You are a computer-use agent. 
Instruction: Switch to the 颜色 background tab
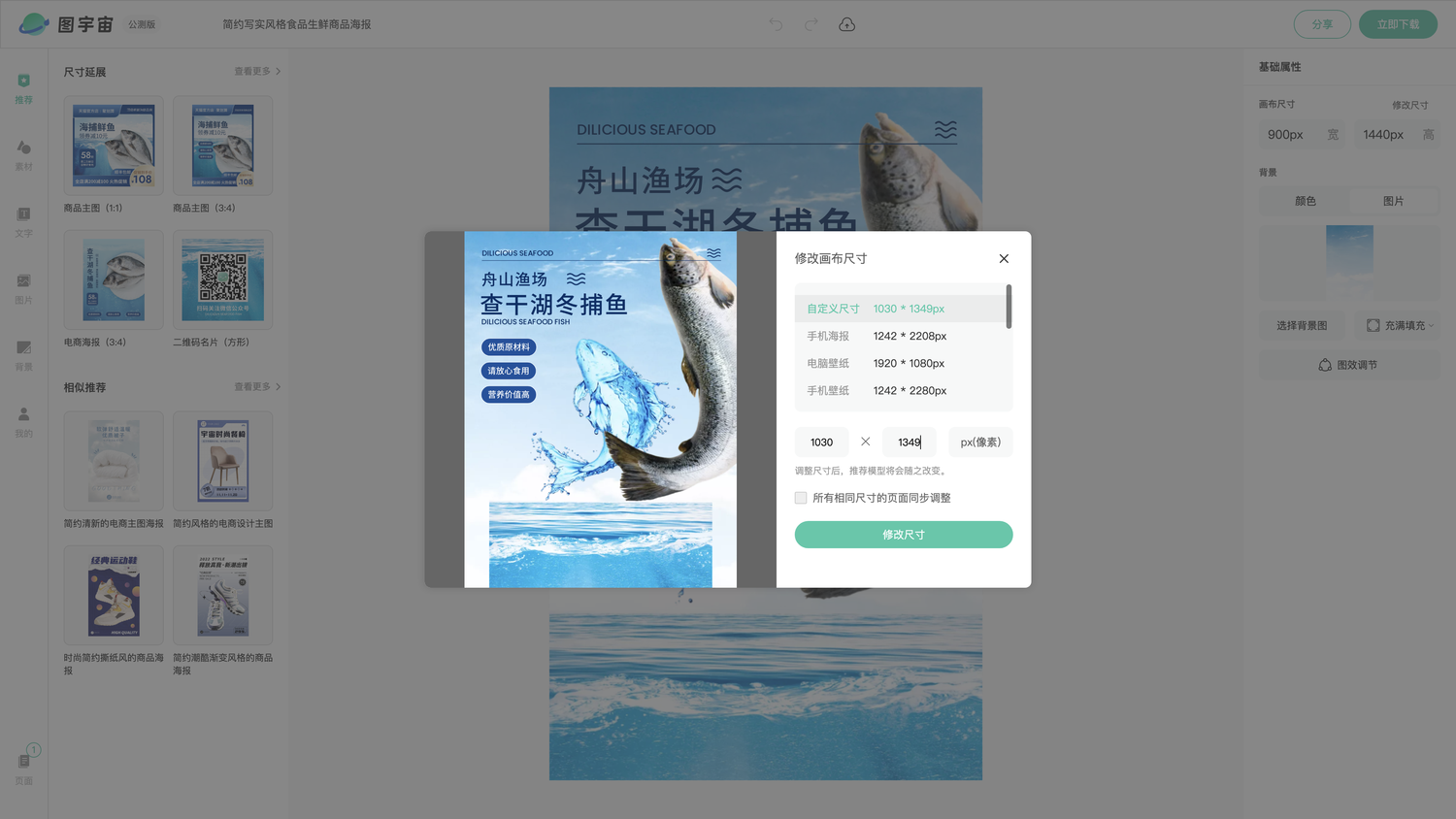(1306, 201)
